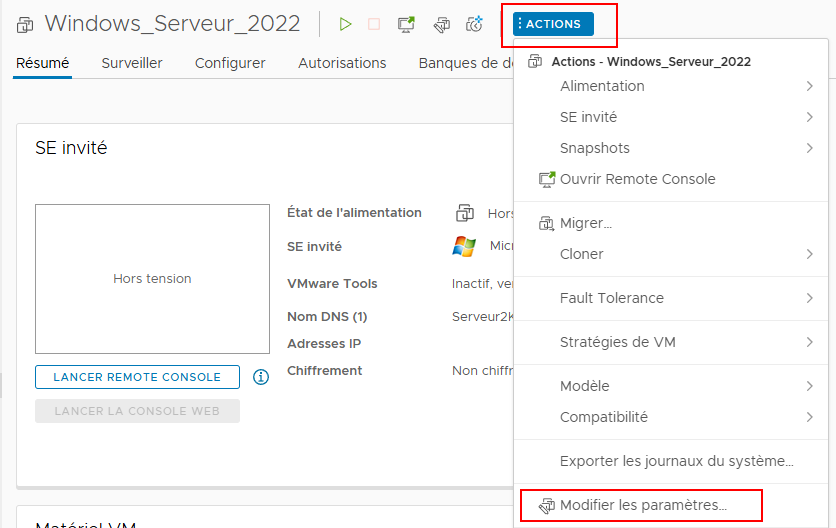Launch remote console icon in the toolbar

pos(406,24)
